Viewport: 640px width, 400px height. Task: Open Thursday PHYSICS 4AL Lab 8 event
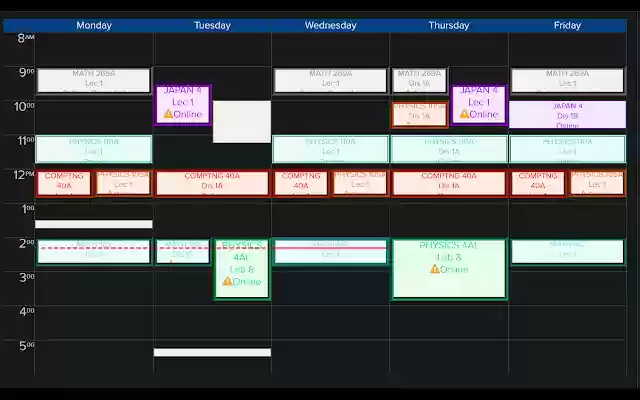tap(449, 269)
